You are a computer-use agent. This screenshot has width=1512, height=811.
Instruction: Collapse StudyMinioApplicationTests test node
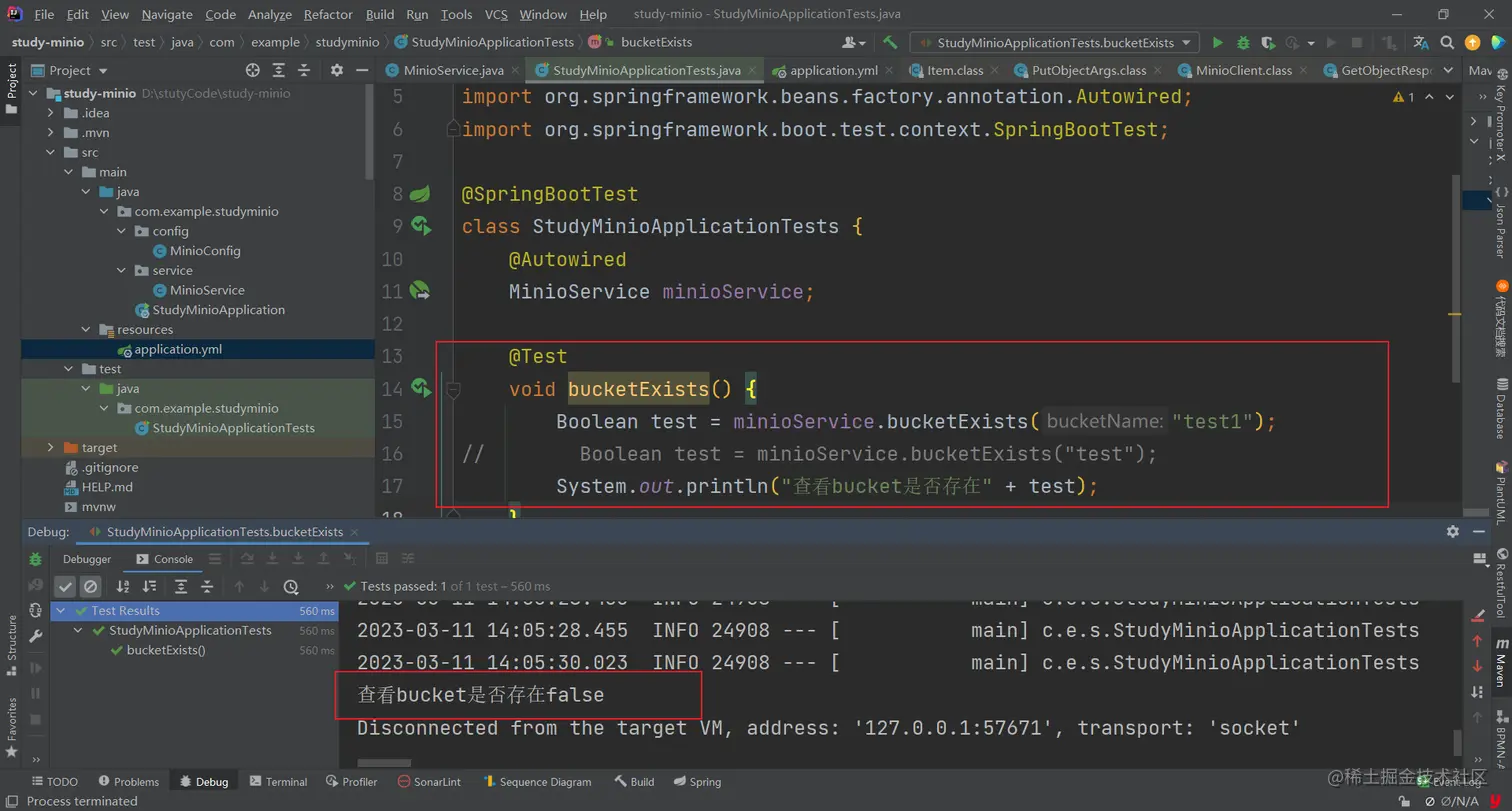click(79, 631)
